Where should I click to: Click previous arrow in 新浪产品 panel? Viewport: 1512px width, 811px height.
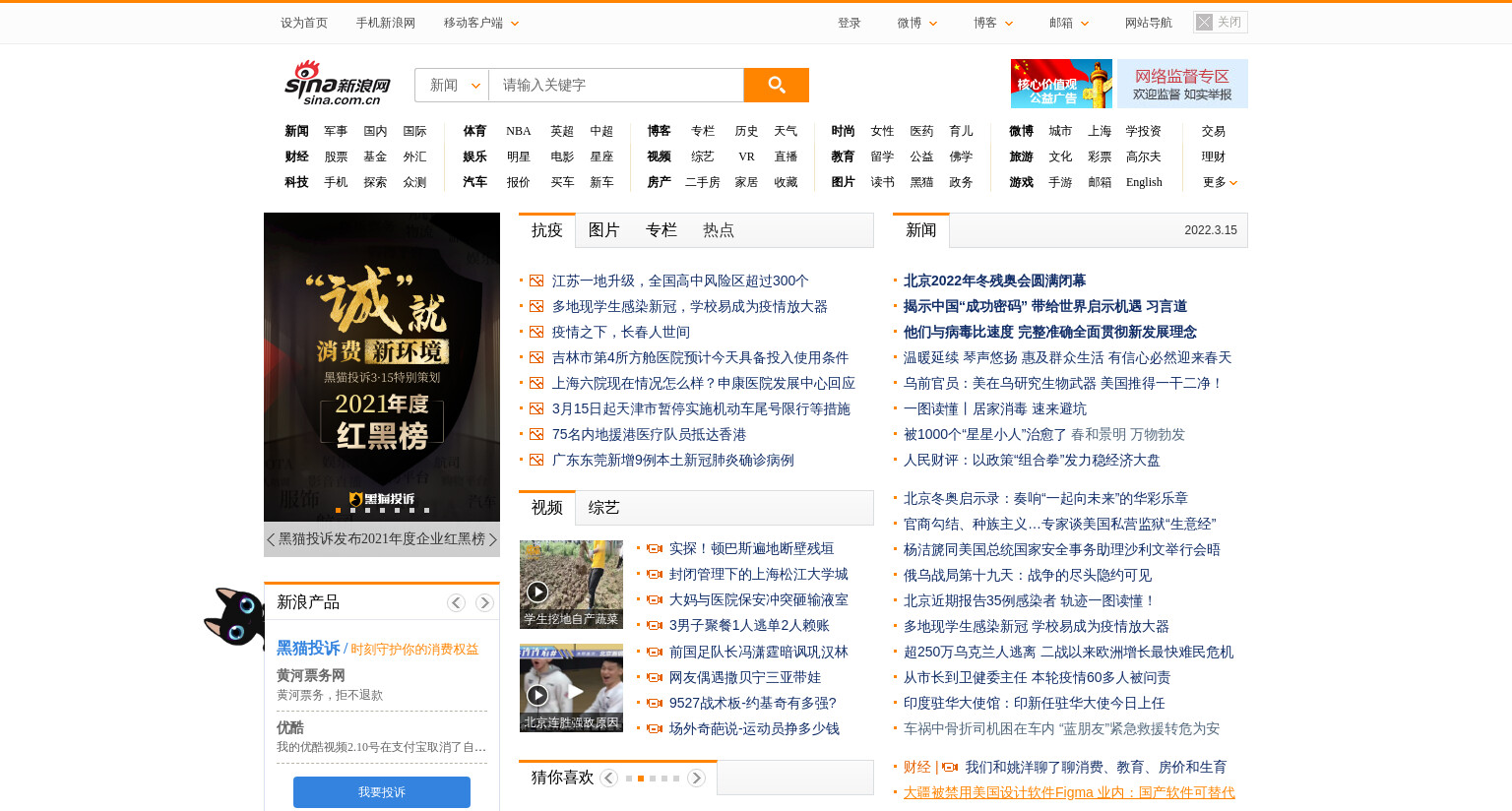(456, 602)
